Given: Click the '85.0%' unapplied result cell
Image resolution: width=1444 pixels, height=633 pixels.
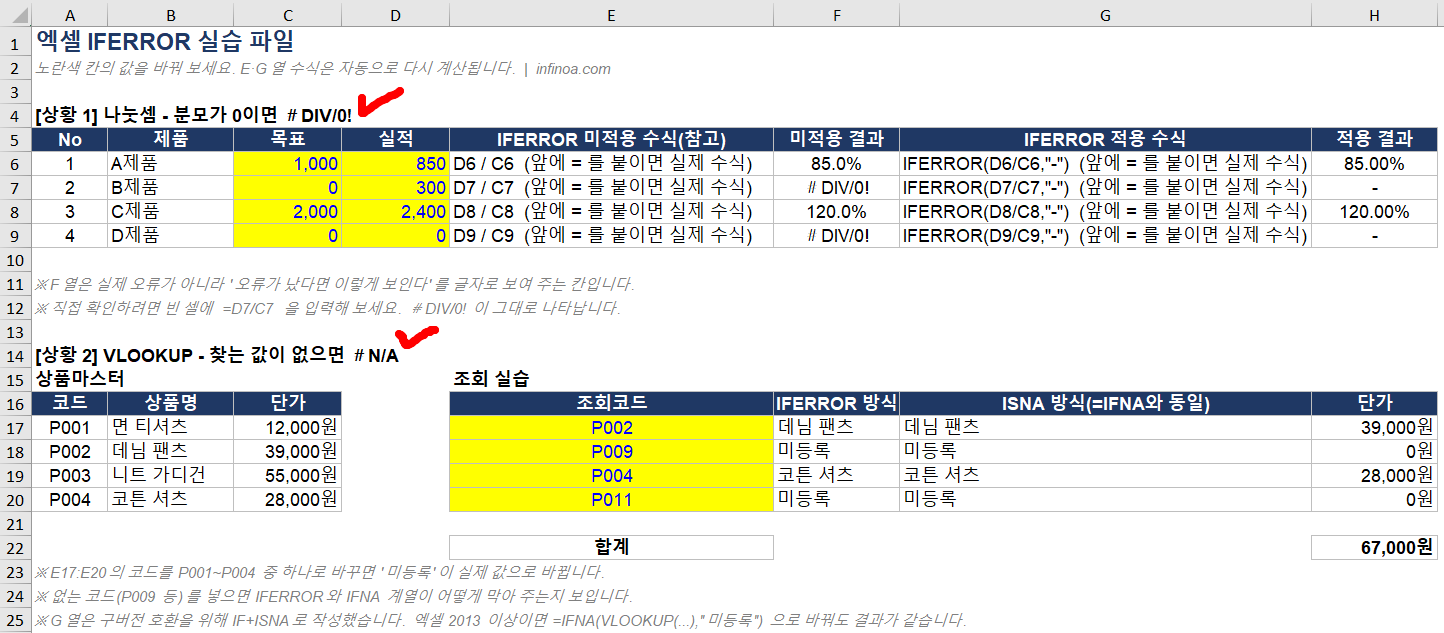Looking at the screenshot, I should pos(836,163).
